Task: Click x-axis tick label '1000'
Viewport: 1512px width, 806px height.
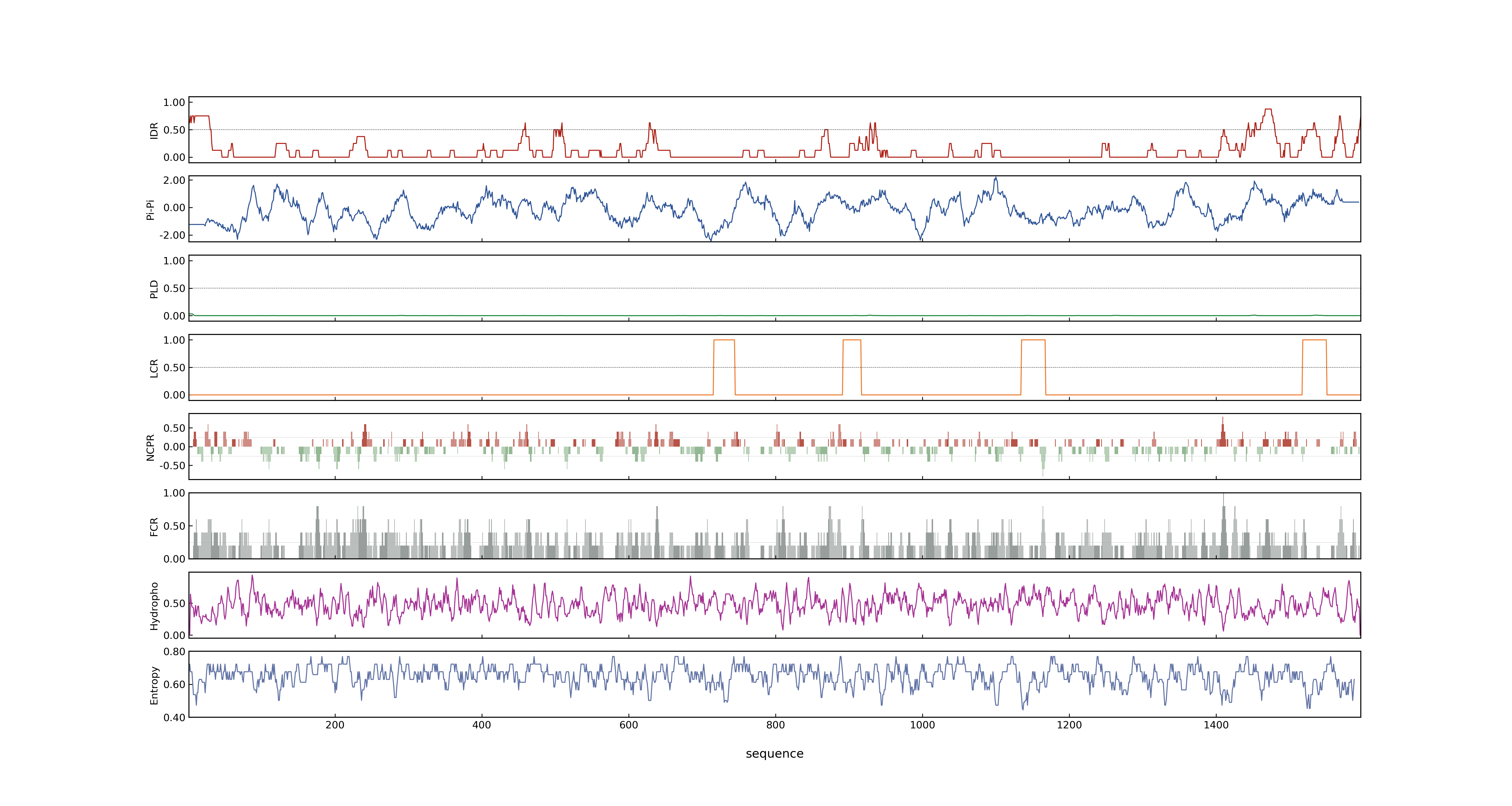Action: [922, 725]
